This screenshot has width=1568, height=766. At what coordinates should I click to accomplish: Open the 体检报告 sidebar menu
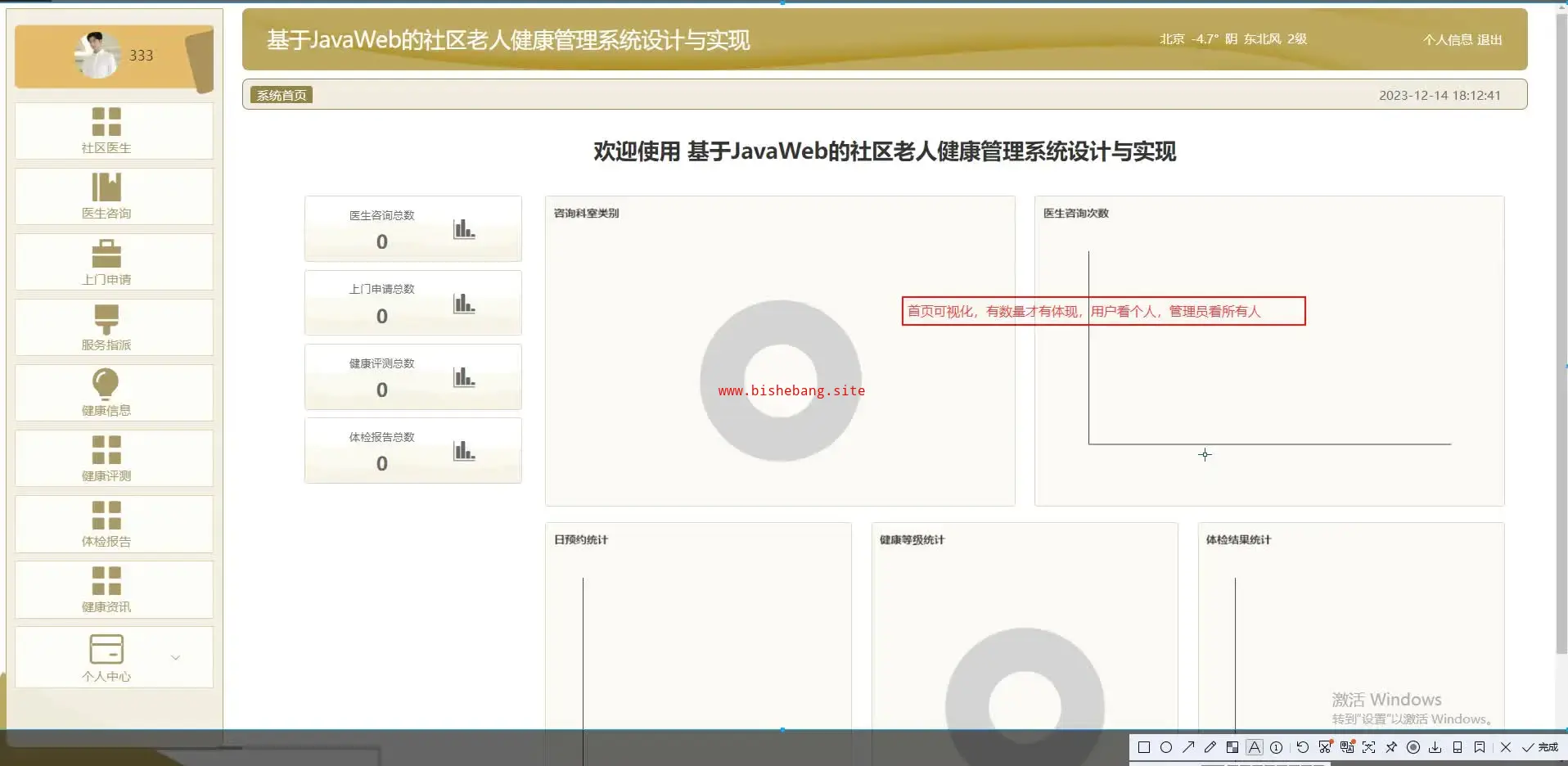coord(114,524)
